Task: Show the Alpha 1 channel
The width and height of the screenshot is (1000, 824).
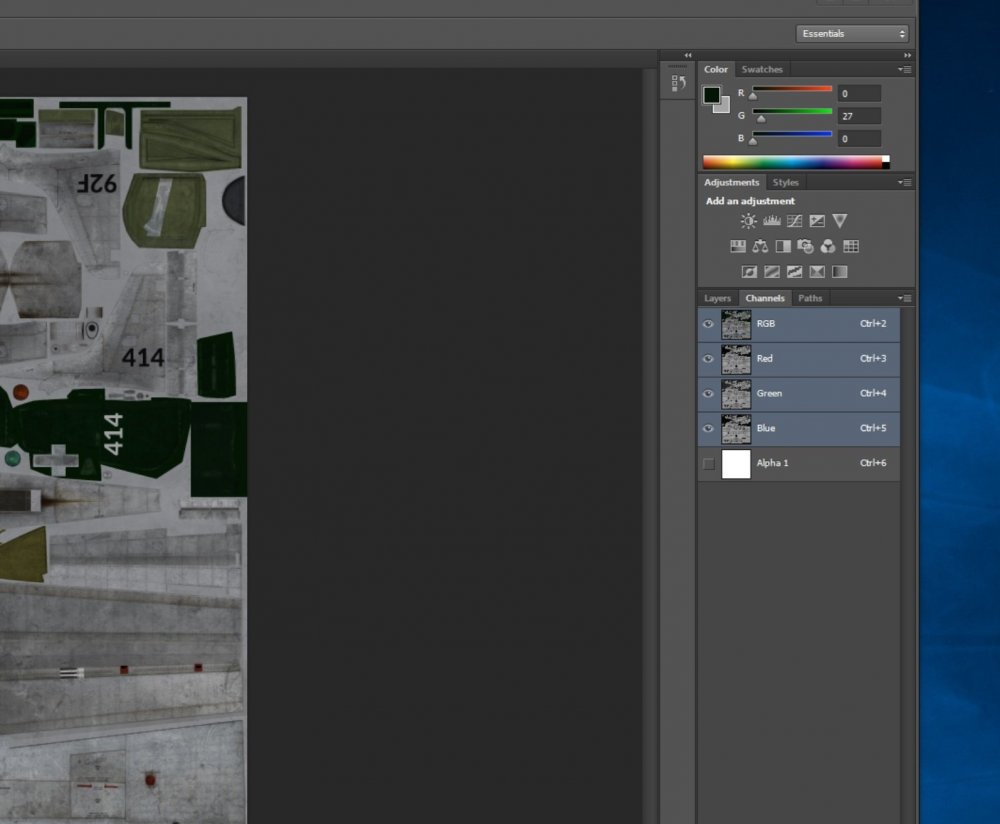Action: pyautogui.click(x=709, y=464)
